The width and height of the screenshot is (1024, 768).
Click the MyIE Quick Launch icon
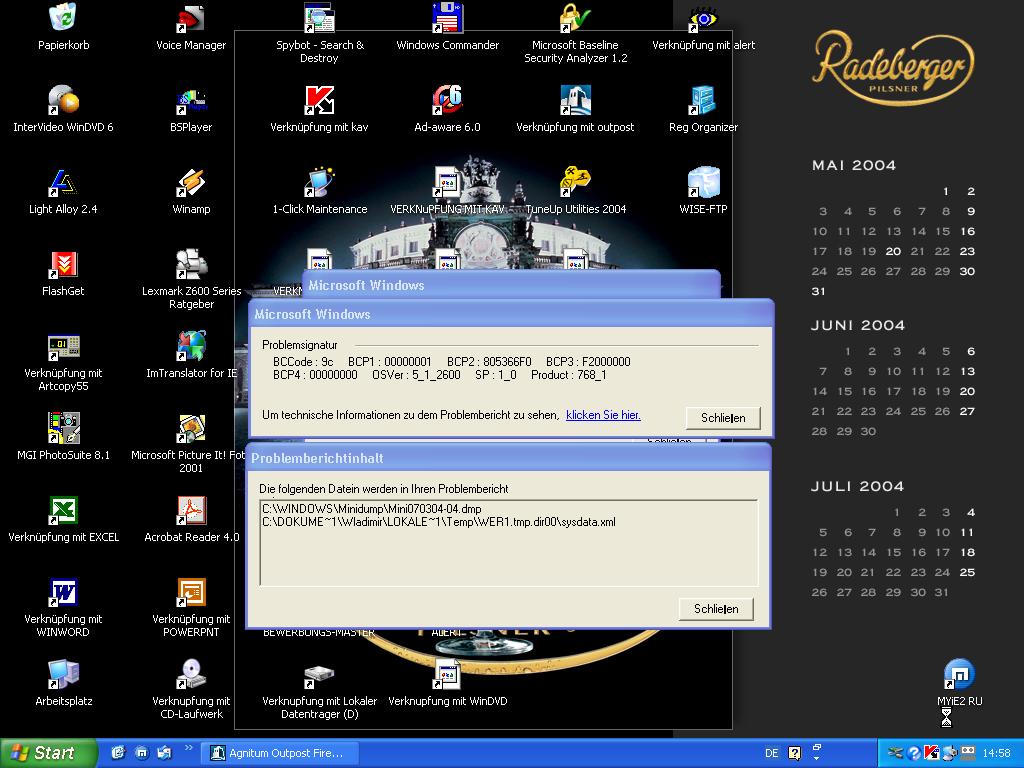pyautogui.click(x=142, y=753)
